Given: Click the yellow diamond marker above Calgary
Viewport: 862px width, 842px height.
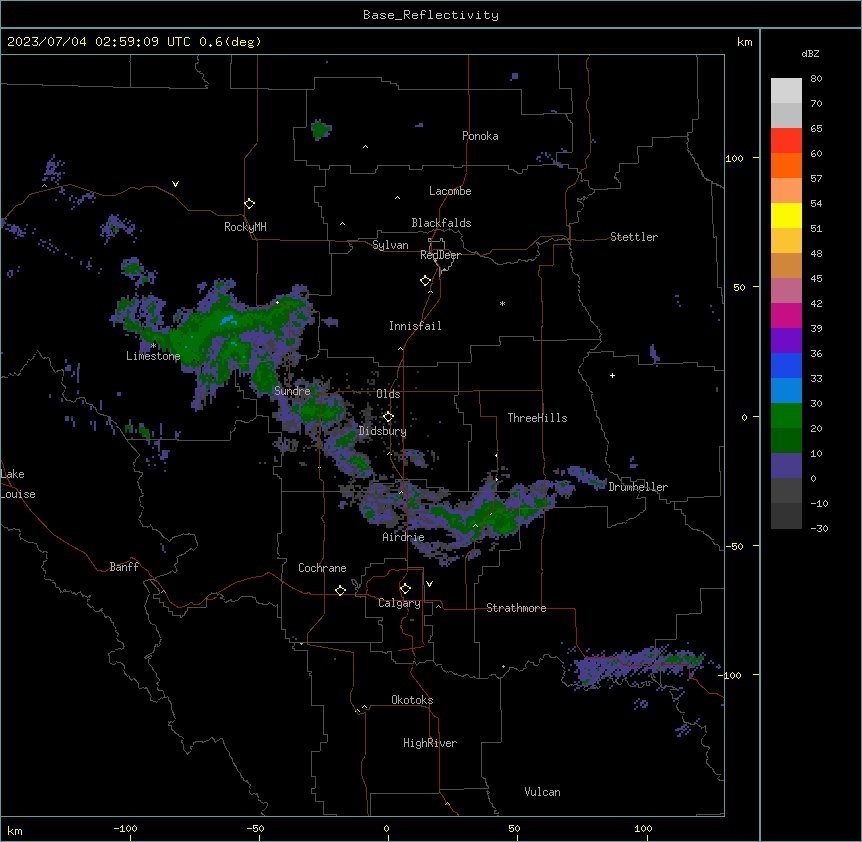Looking at the screenshot, I should [x=405, y=589].
